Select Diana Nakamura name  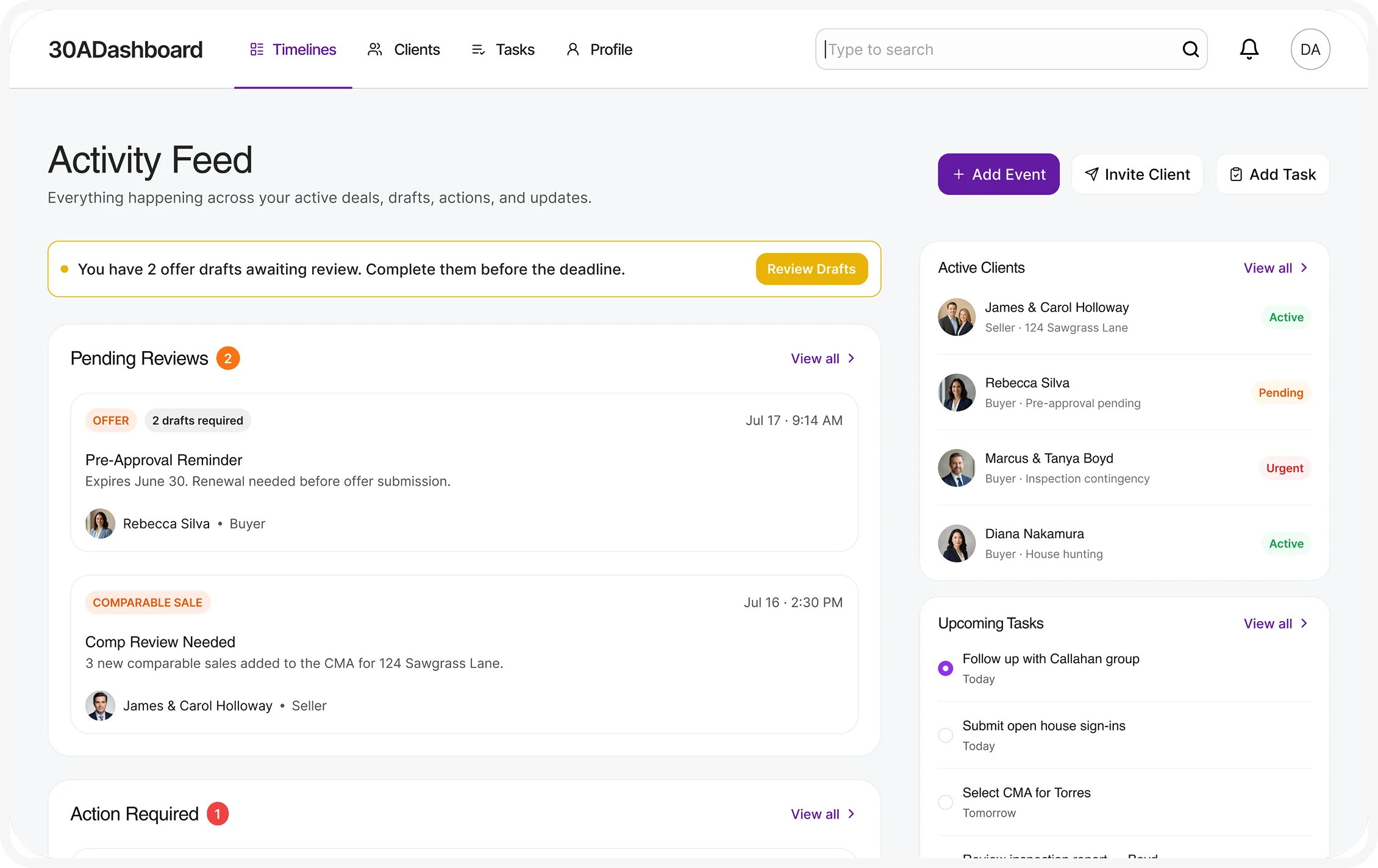1035,534
